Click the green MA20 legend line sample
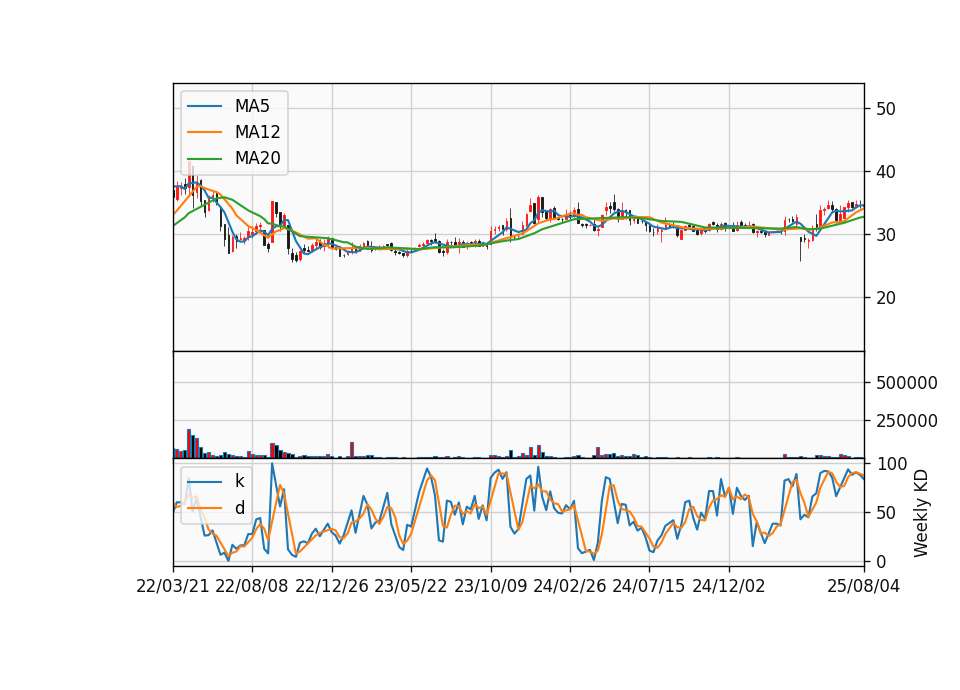Image resolution: width=960 pixels, height=690 pixels. [x=204, y=159]
